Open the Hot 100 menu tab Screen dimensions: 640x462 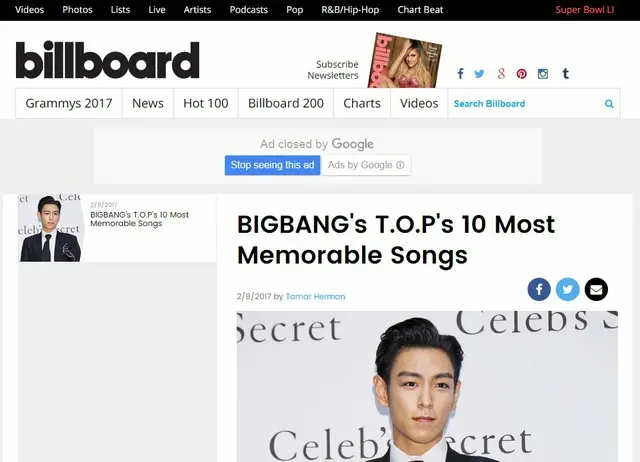coord(206,103)
